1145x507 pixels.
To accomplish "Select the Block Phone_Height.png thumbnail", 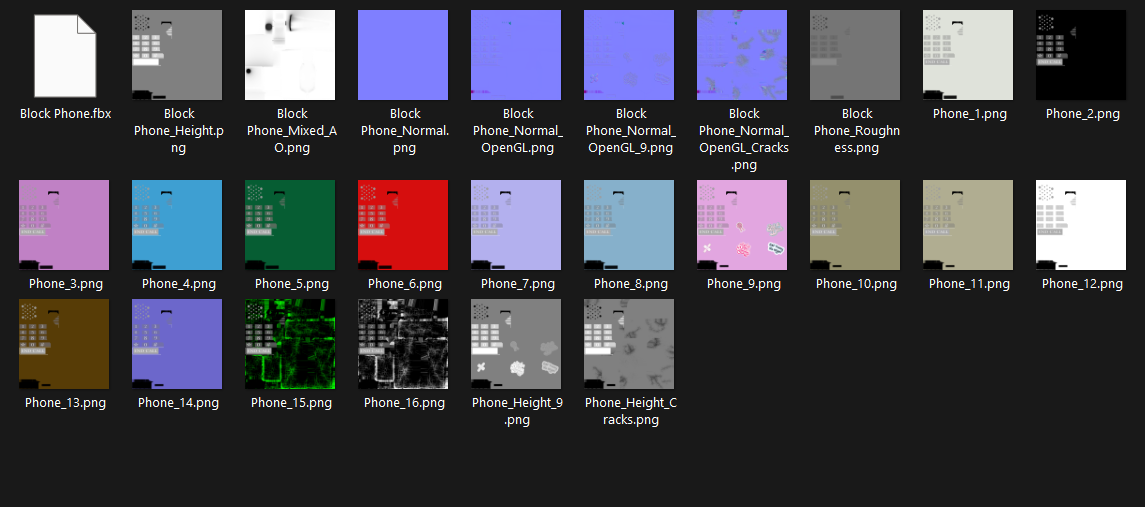I will tap(177, 55).
